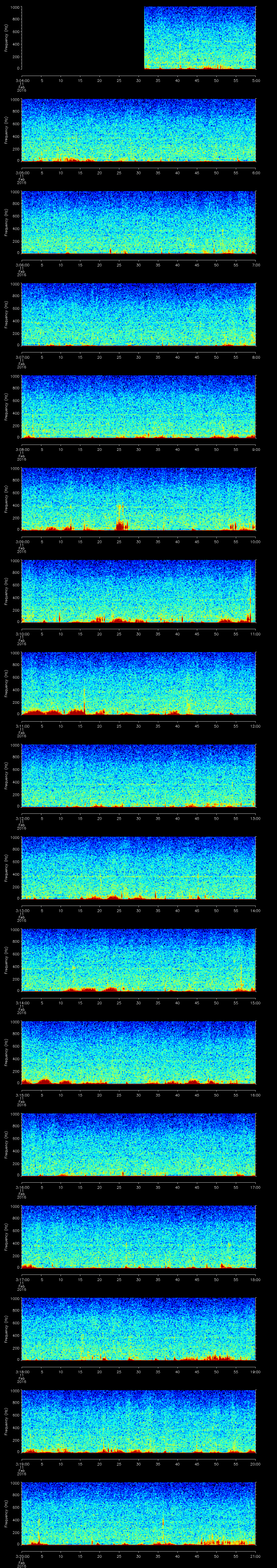Select the 3:13:00 spectrogram with horizontal tone line
Viewport: 277px width, 1568px height.
tap(139, 868)
